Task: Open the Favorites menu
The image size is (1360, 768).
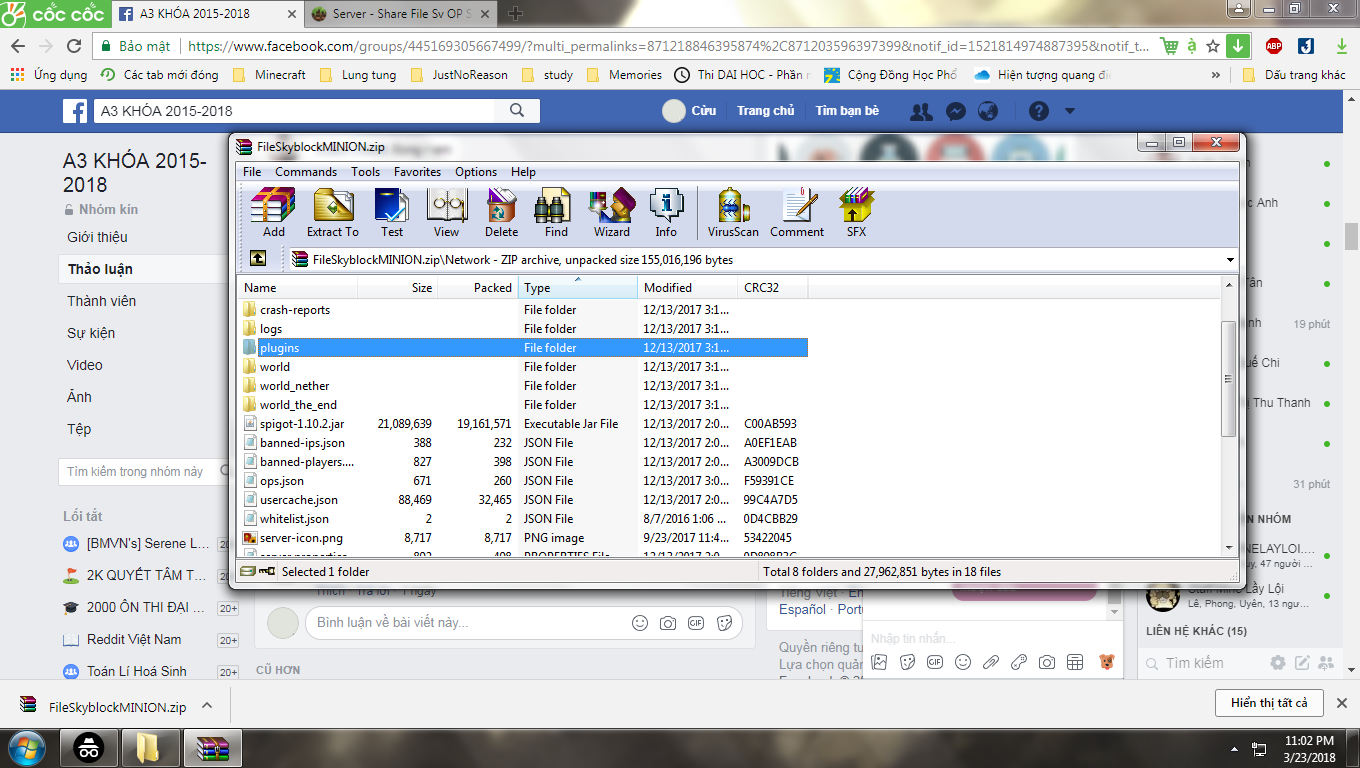Action: pos(417,172)
